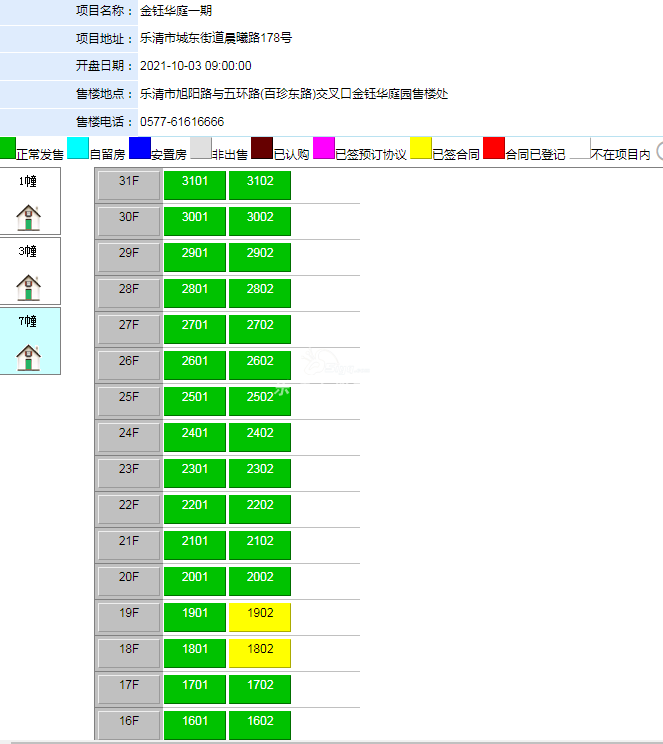
Task: Select building 7幢 house icon
Action: (28, 358)
